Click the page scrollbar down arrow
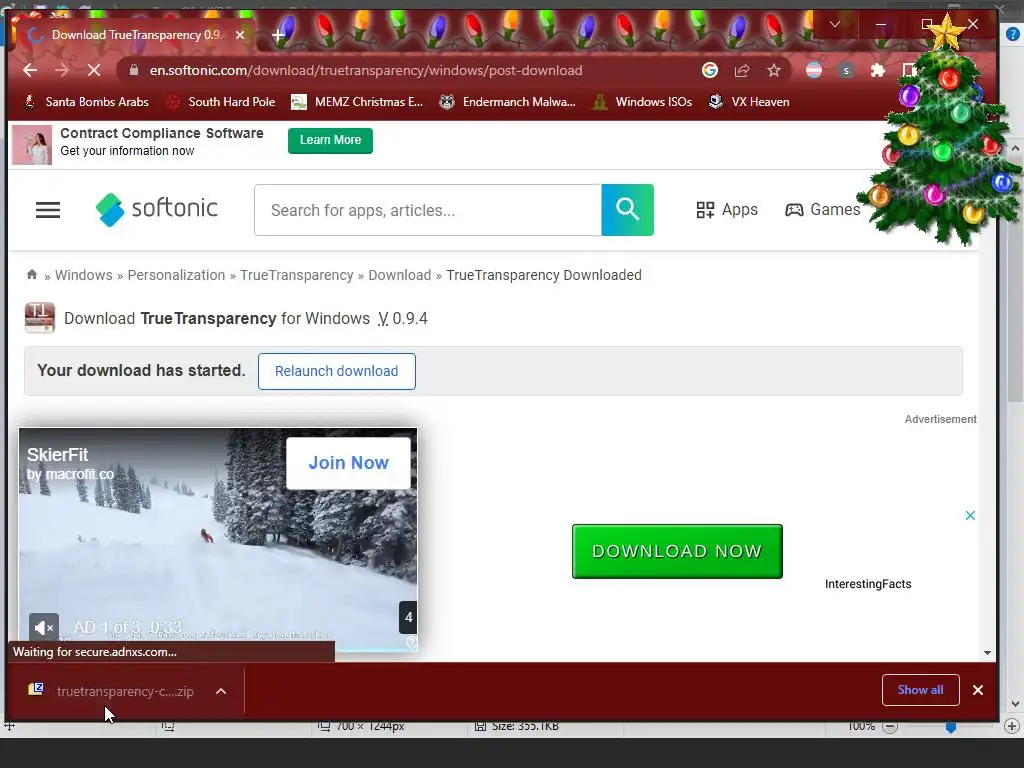The image size is (1024, 768). 987,652
